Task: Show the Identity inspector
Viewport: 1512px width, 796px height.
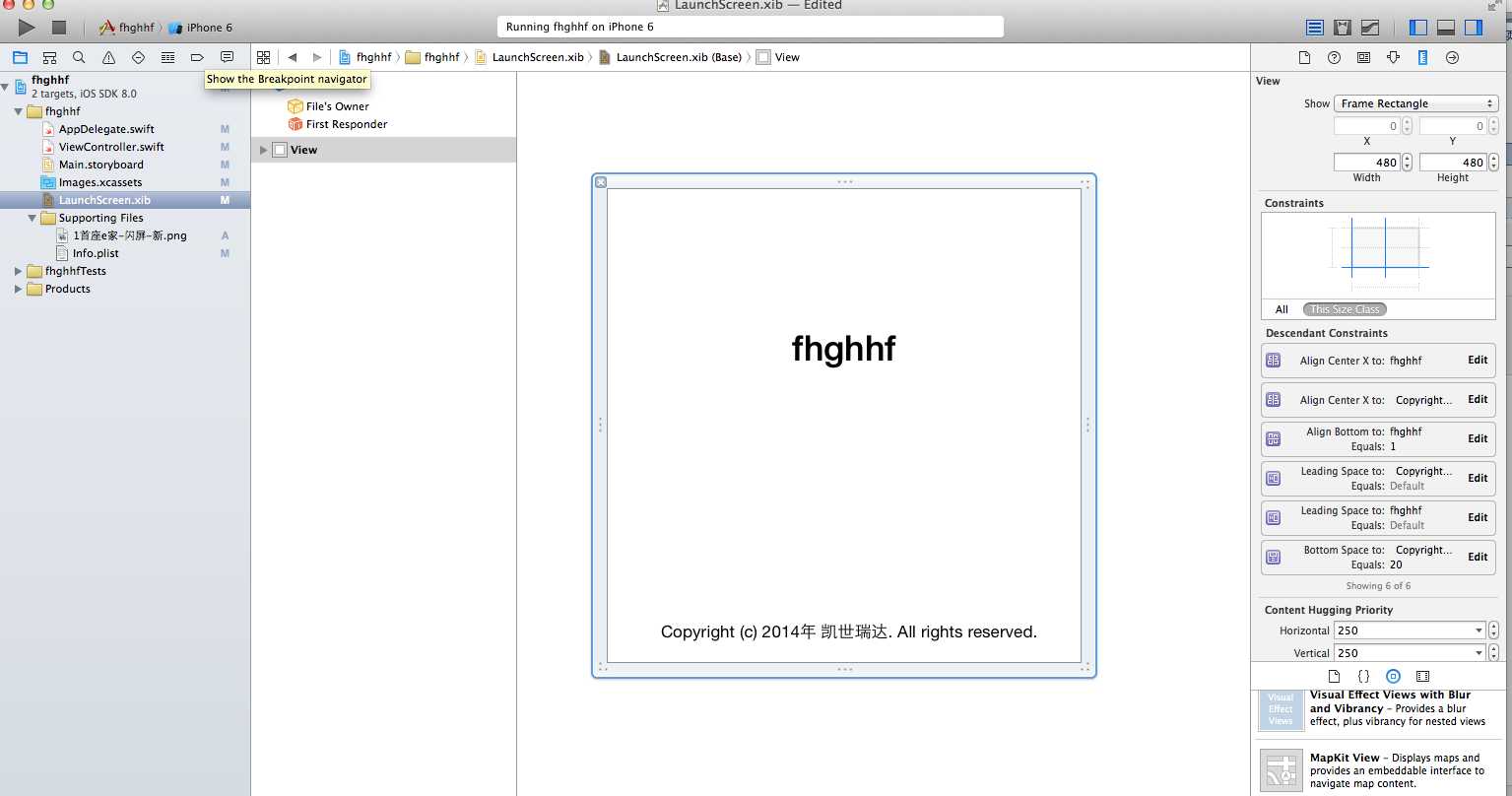Action: (1363, 57)
